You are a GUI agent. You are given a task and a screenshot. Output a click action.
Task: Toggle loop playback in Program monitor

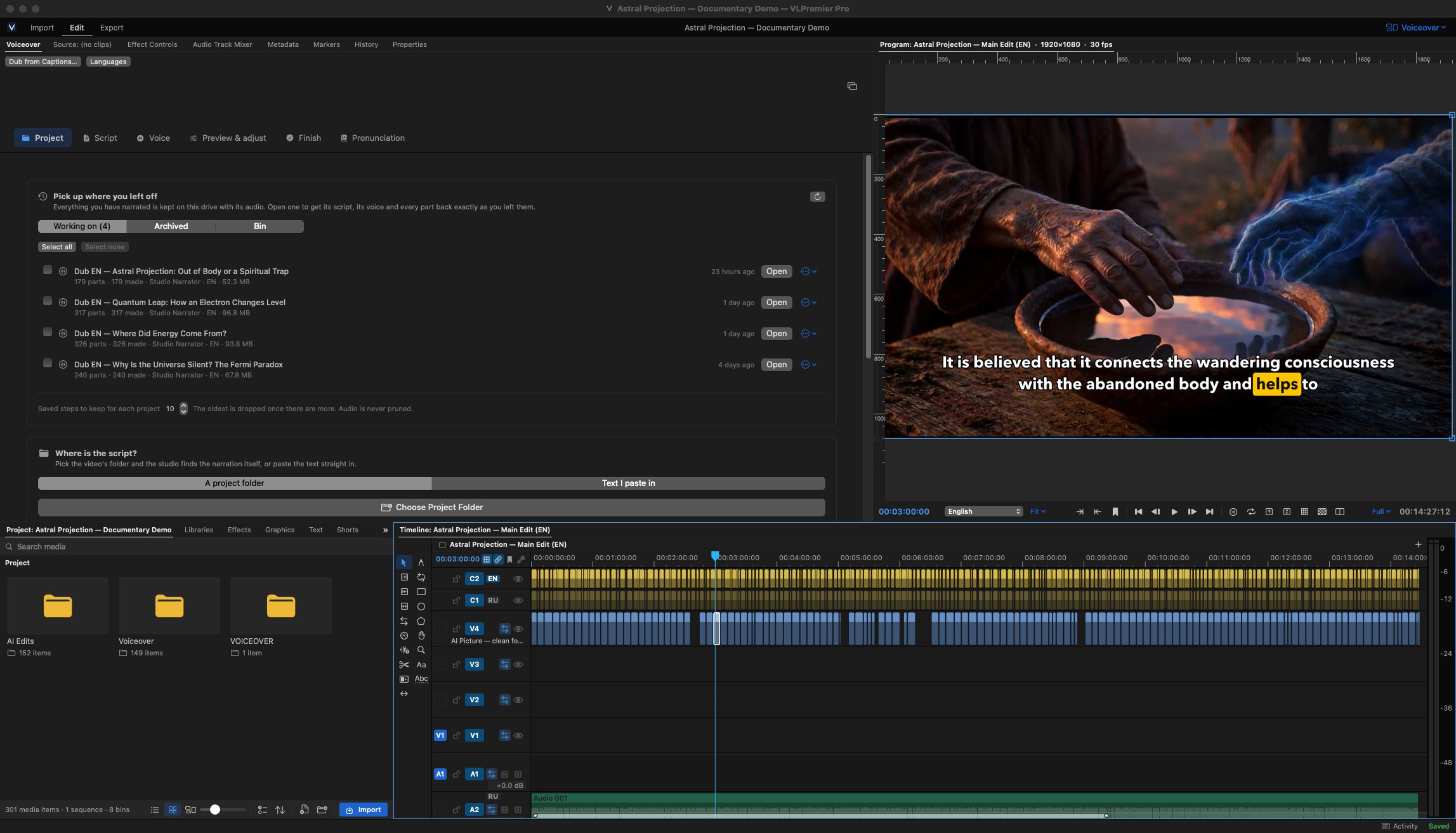coord(1251,512)
